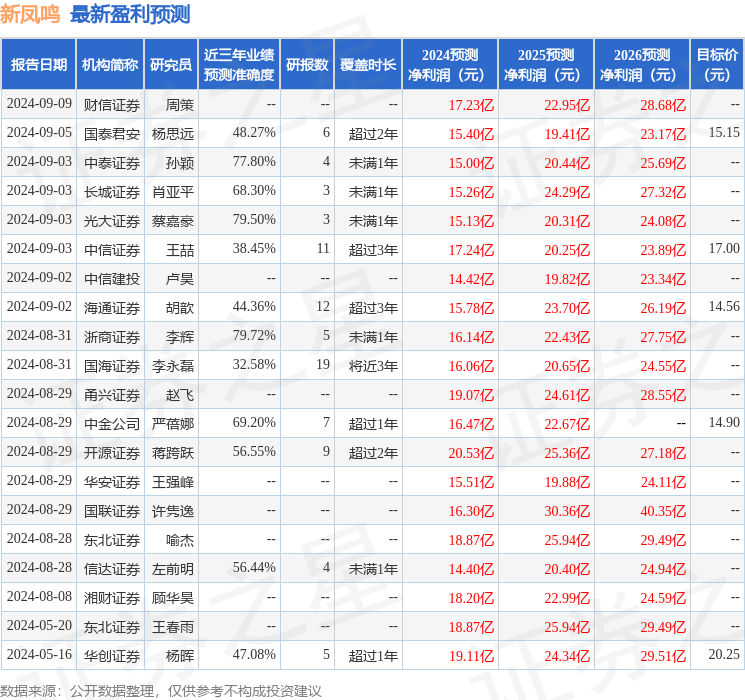Click the 14.56 target price
This screenshot has height=700, width=745.
click(x=724, y=306)
